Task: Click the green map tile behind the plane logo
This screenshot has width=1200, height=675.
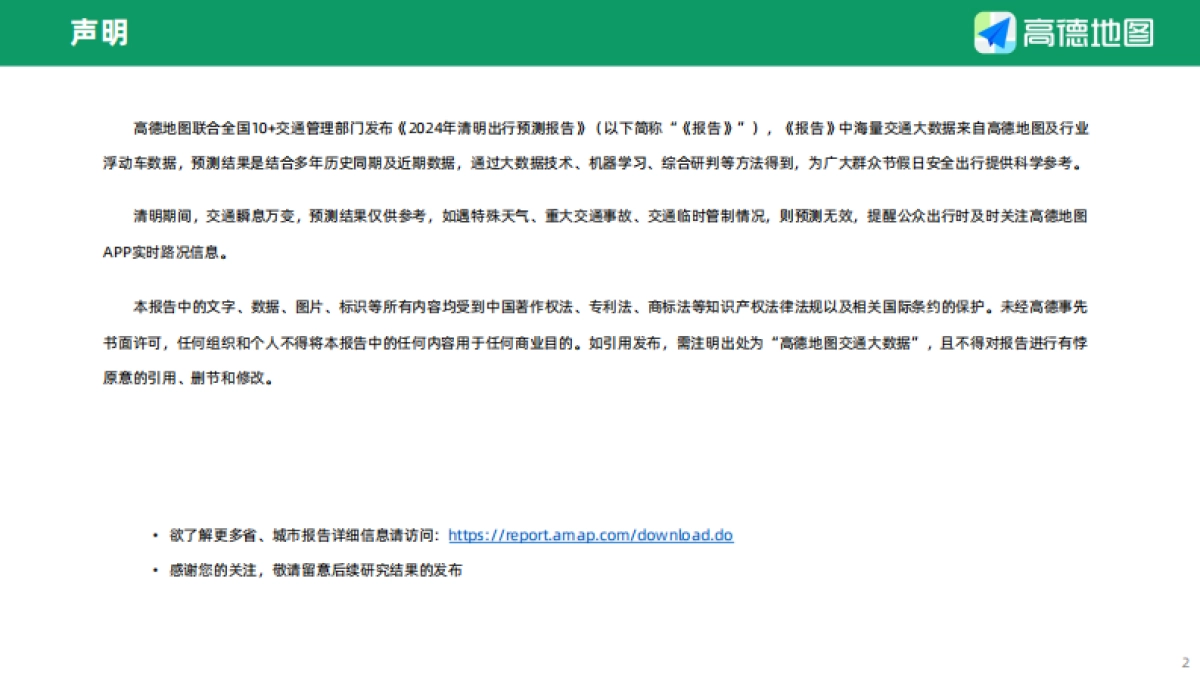Action: pos(983,22)
